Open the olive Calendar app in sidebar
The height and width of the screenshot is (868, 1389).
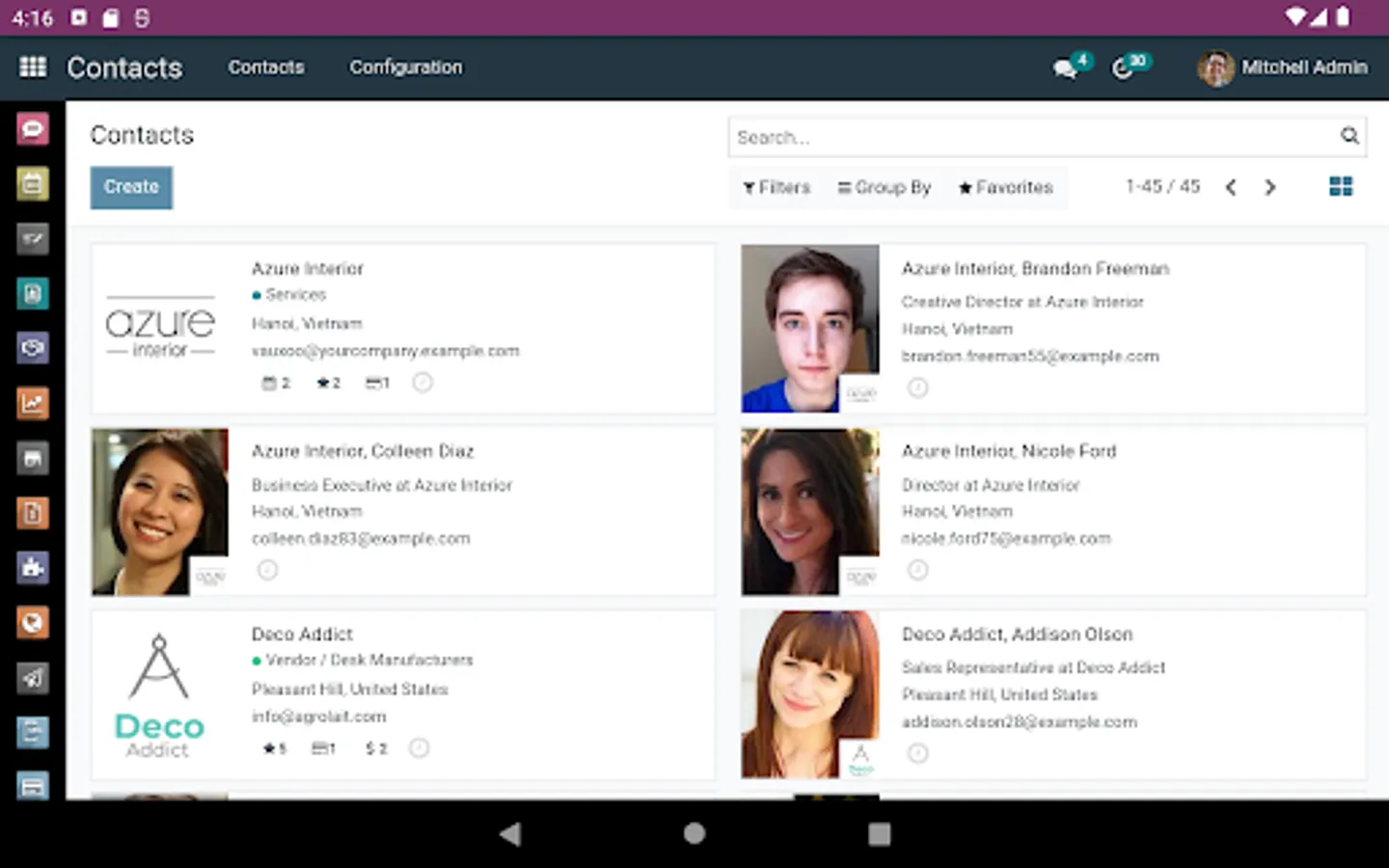[32, 183]
